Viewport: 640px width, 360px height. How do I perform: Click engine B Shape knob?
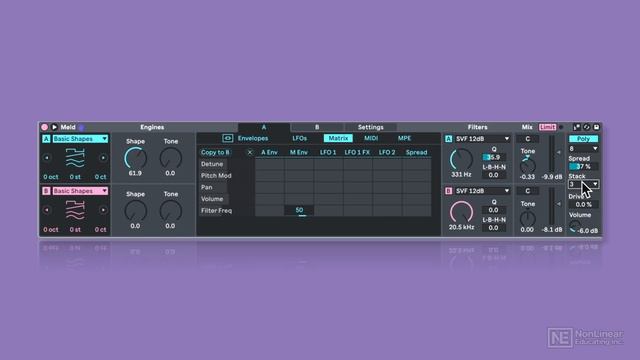[136, 211]
